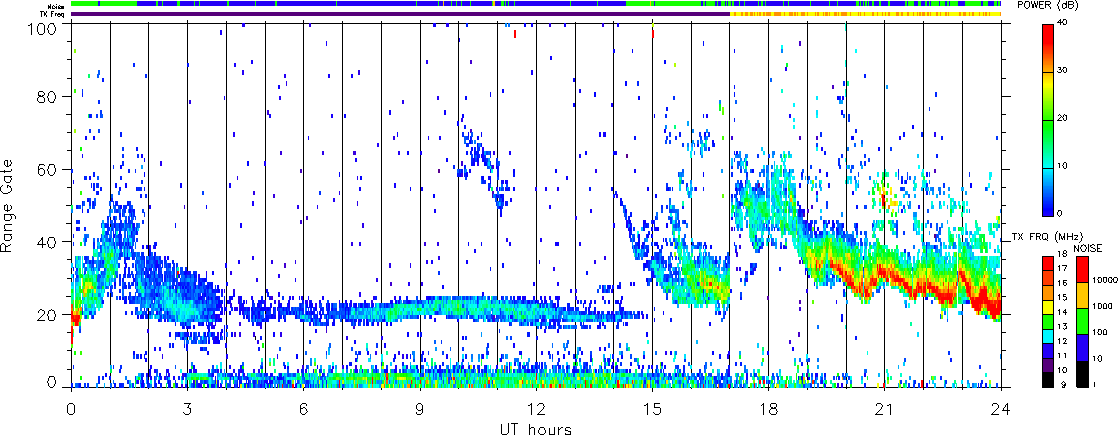
Task: Click the "17" label on the TX FRQ legend
Action: coord(1062,268)
